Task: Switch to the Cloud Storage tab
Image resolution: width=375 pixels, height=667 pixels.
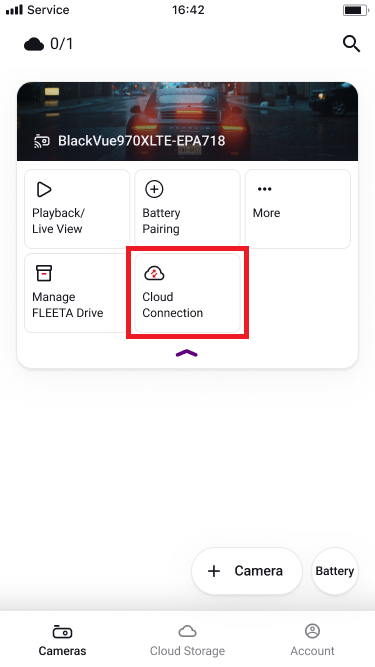Action: point(187,640)
